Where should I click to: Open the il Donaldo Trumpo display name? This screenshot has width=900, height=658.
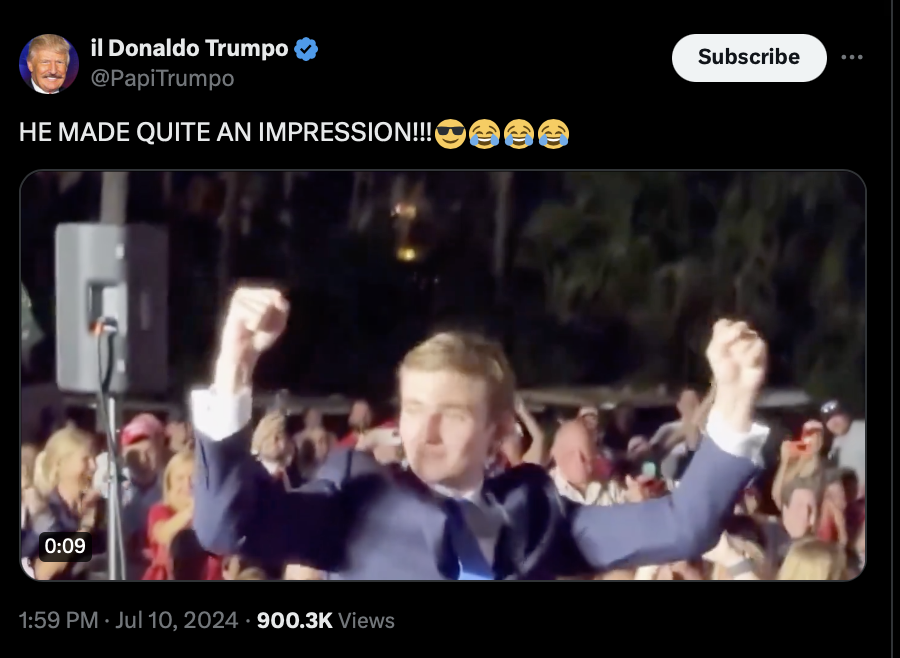(x=189, y=48)
